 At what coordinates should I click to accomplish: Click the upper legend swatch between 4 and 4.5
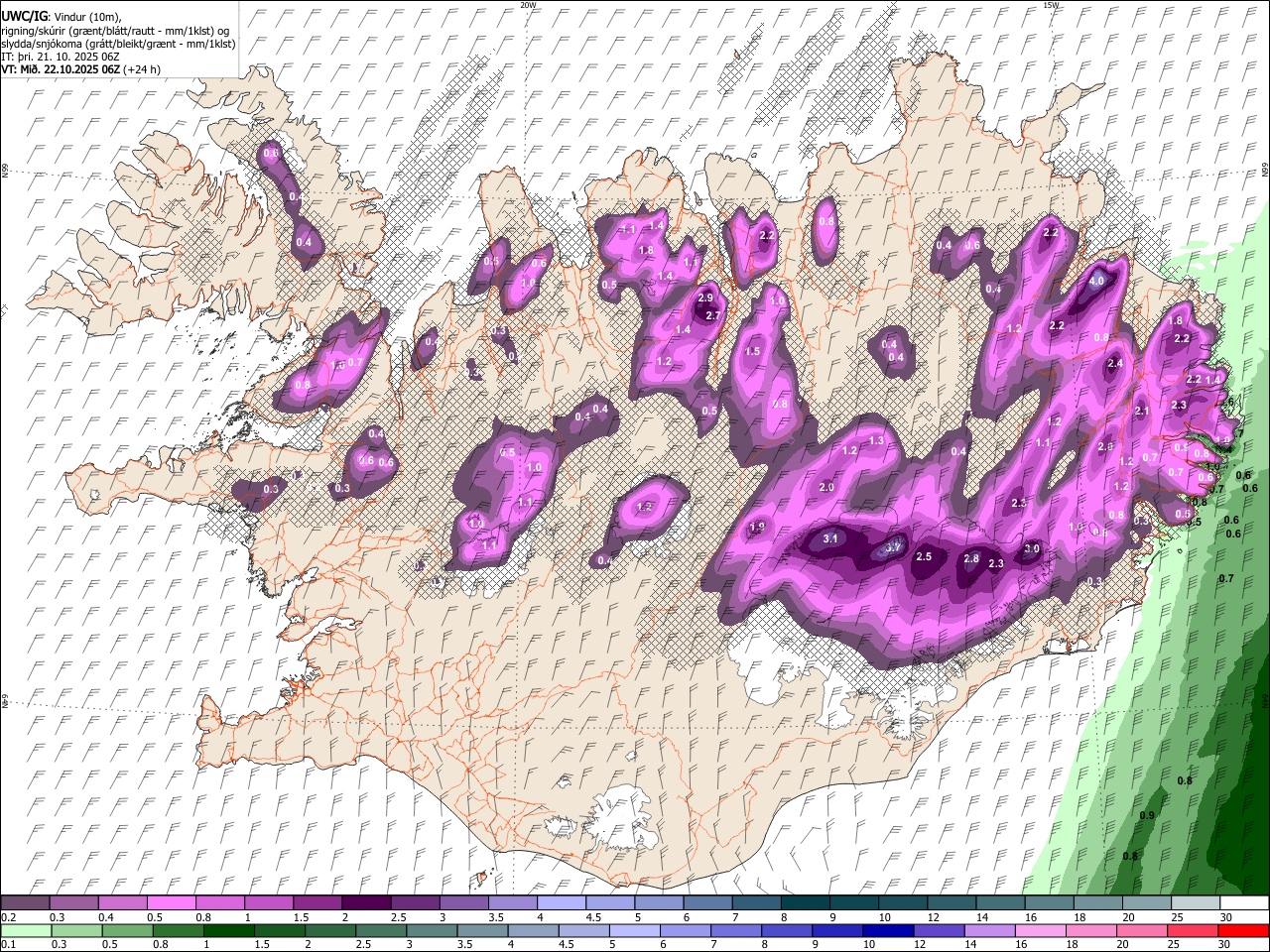pyautogui.click(x=561, y=903)
